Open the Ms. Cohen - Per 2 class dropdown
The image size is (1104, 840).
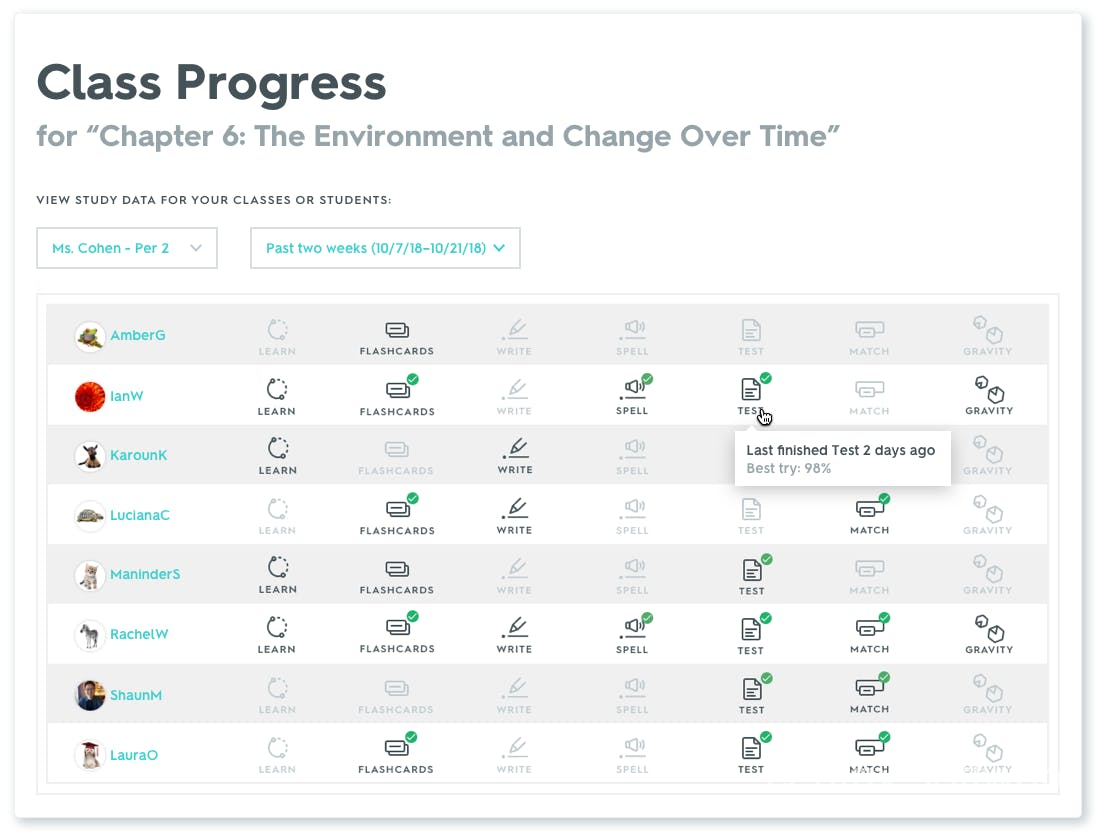[127, 248]
